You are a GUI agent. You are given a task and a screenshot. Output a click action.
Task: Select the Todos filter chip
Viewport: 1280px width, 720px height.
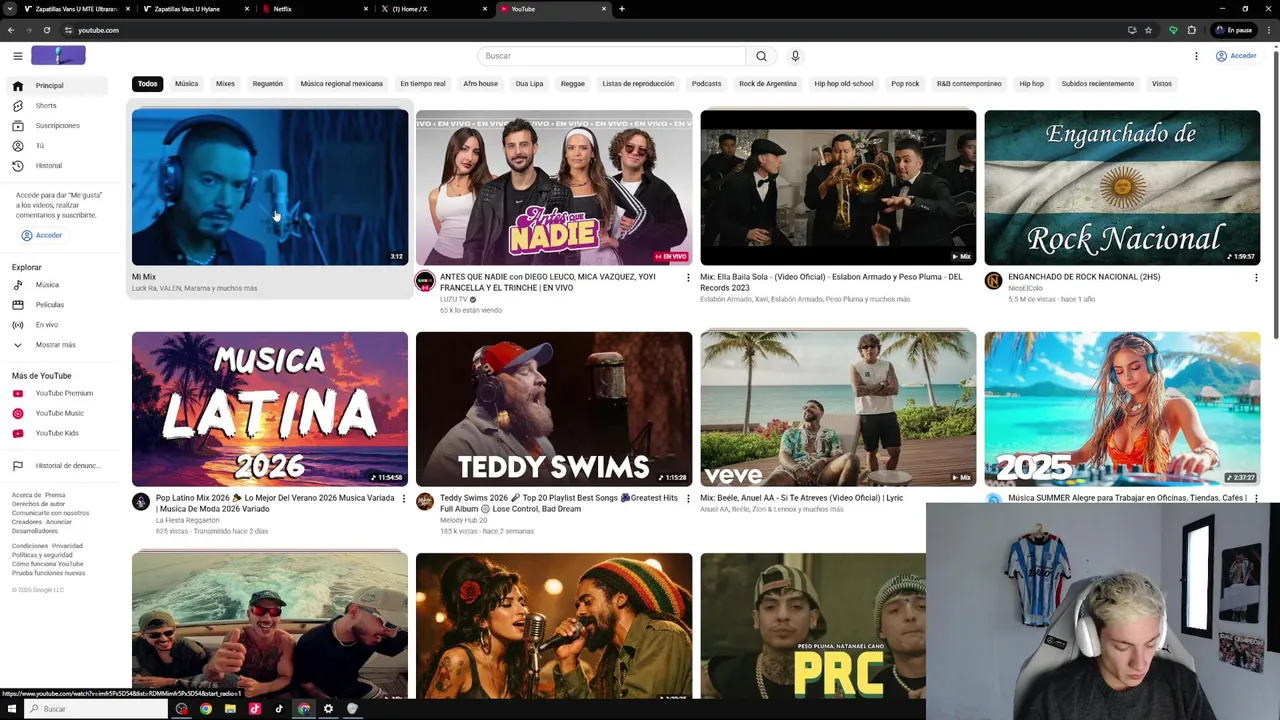[148, 84]
